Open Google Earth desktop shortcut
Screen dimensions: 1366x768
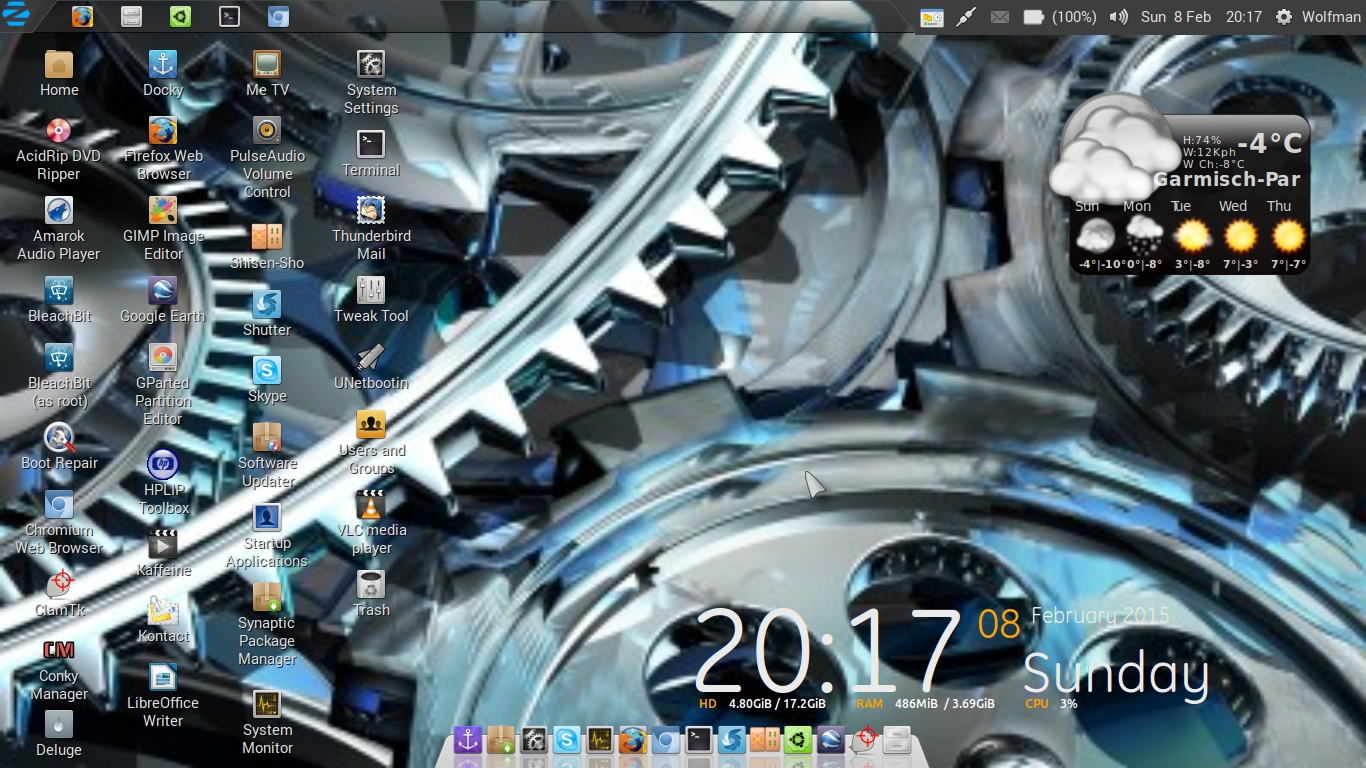[162, 291]
